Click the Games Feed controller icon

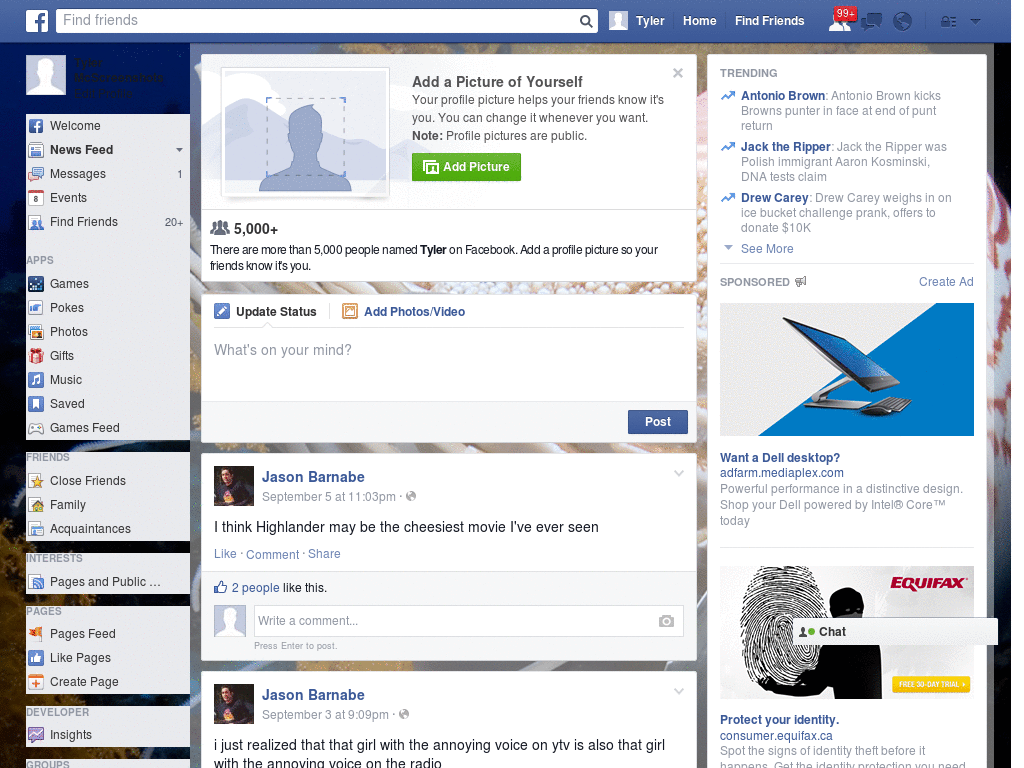coord(36,428)
